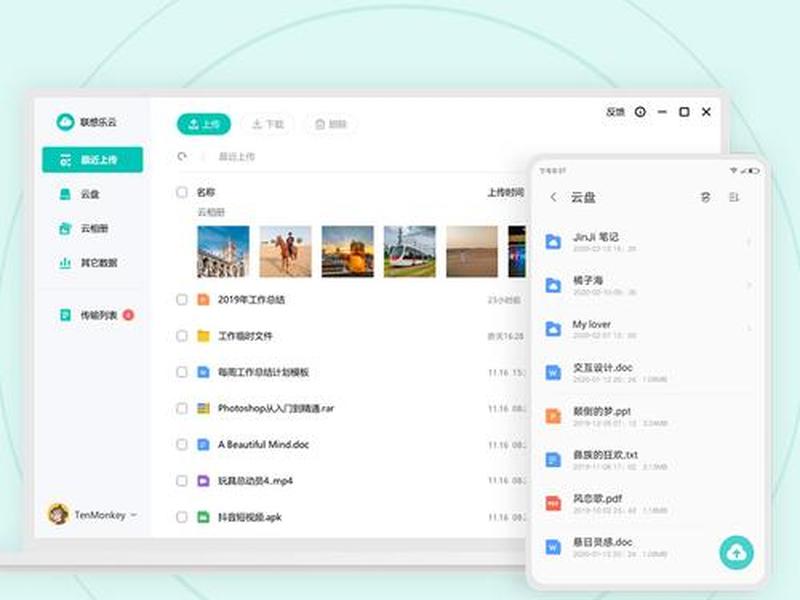Click the 最近上传 breadcrumb text

point(237,157)
